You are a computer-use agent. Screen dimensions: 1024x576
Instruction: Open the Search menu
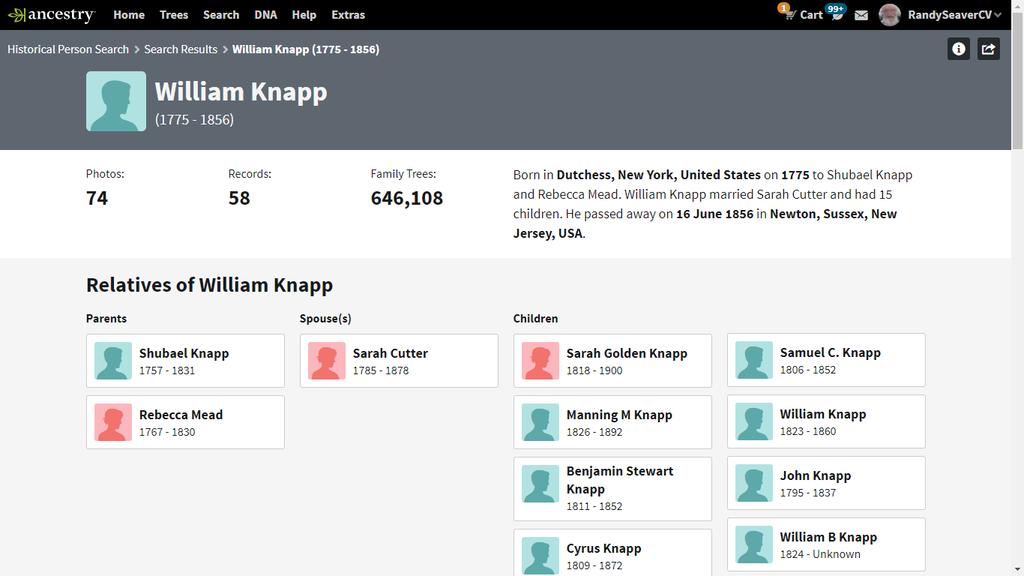pyautogui.click(x=221, y=14)
